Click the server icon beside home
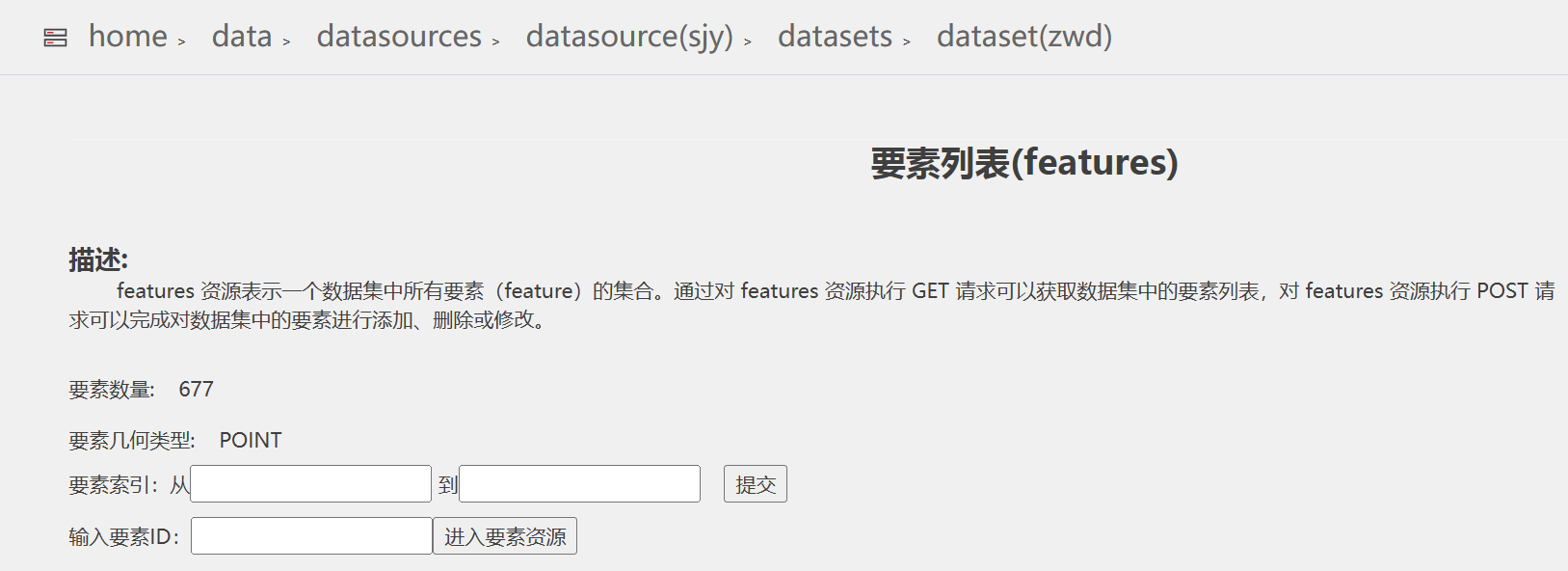1568x571 pixels. pyautogui.click(x=56, y=38)
